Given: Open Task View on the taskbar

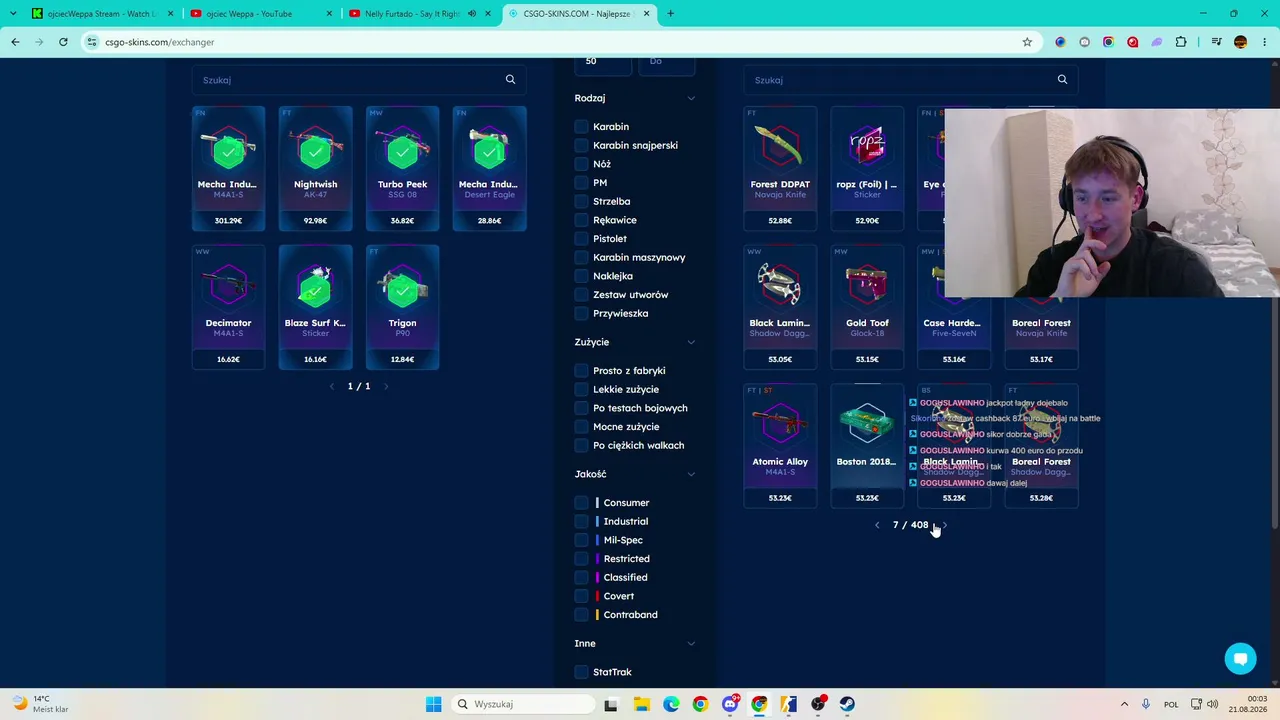Looking at the screenshot, I should [x=611, y=704].
